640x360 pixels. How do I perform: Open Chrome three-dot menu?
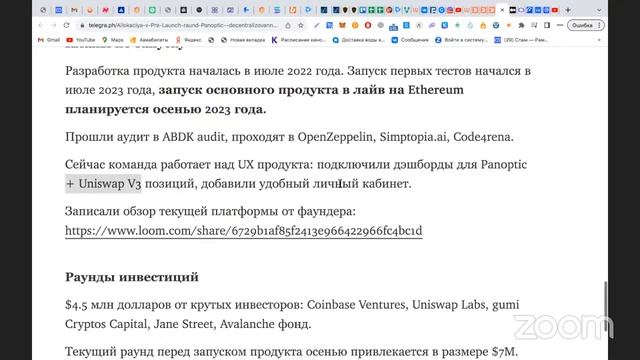tap(599, 25)
